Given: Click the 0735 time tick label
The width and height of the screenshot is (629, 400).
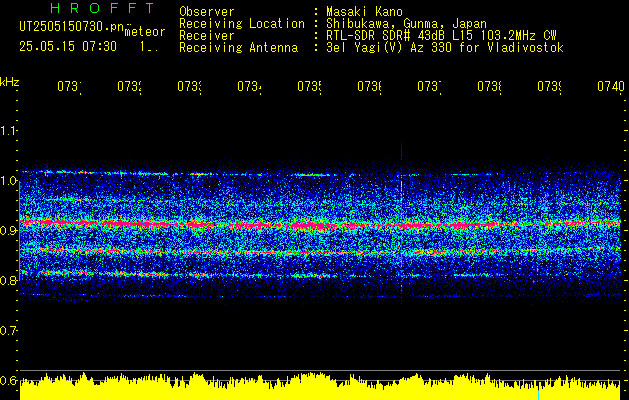Looking at the screenshot, I should click(x=310, y=86).
